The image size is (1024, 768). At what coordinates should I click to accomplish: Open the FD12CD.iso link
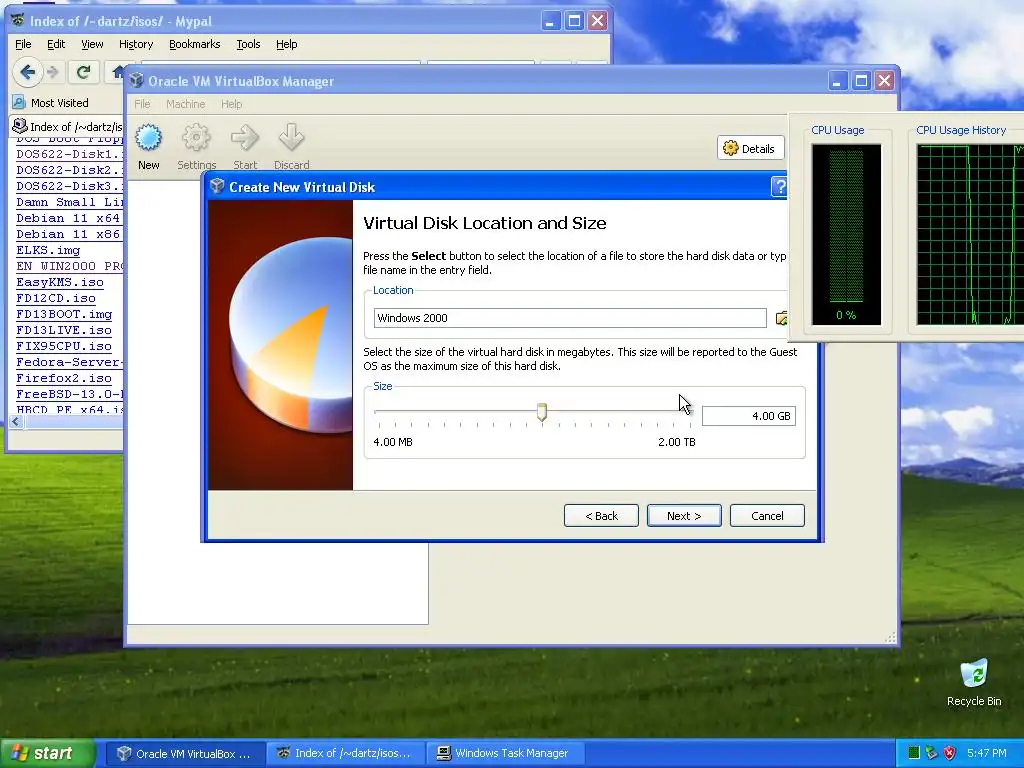56,298
